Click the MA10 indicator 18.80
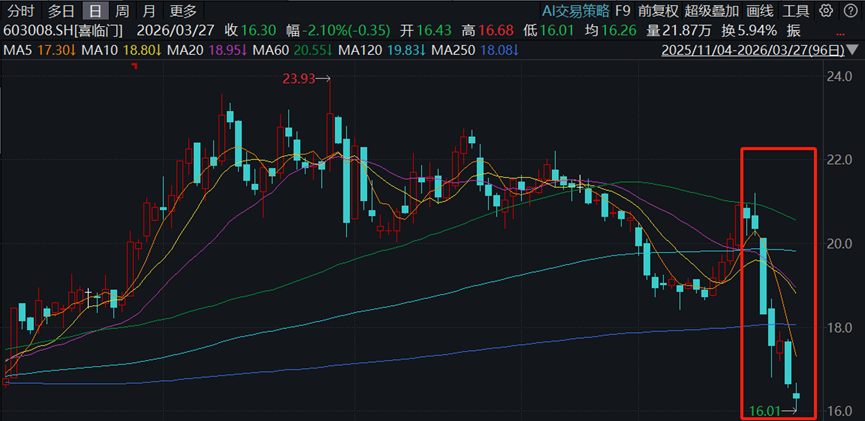Image resolution: width=865 pixels, height=421 pixels. [142, 51]
